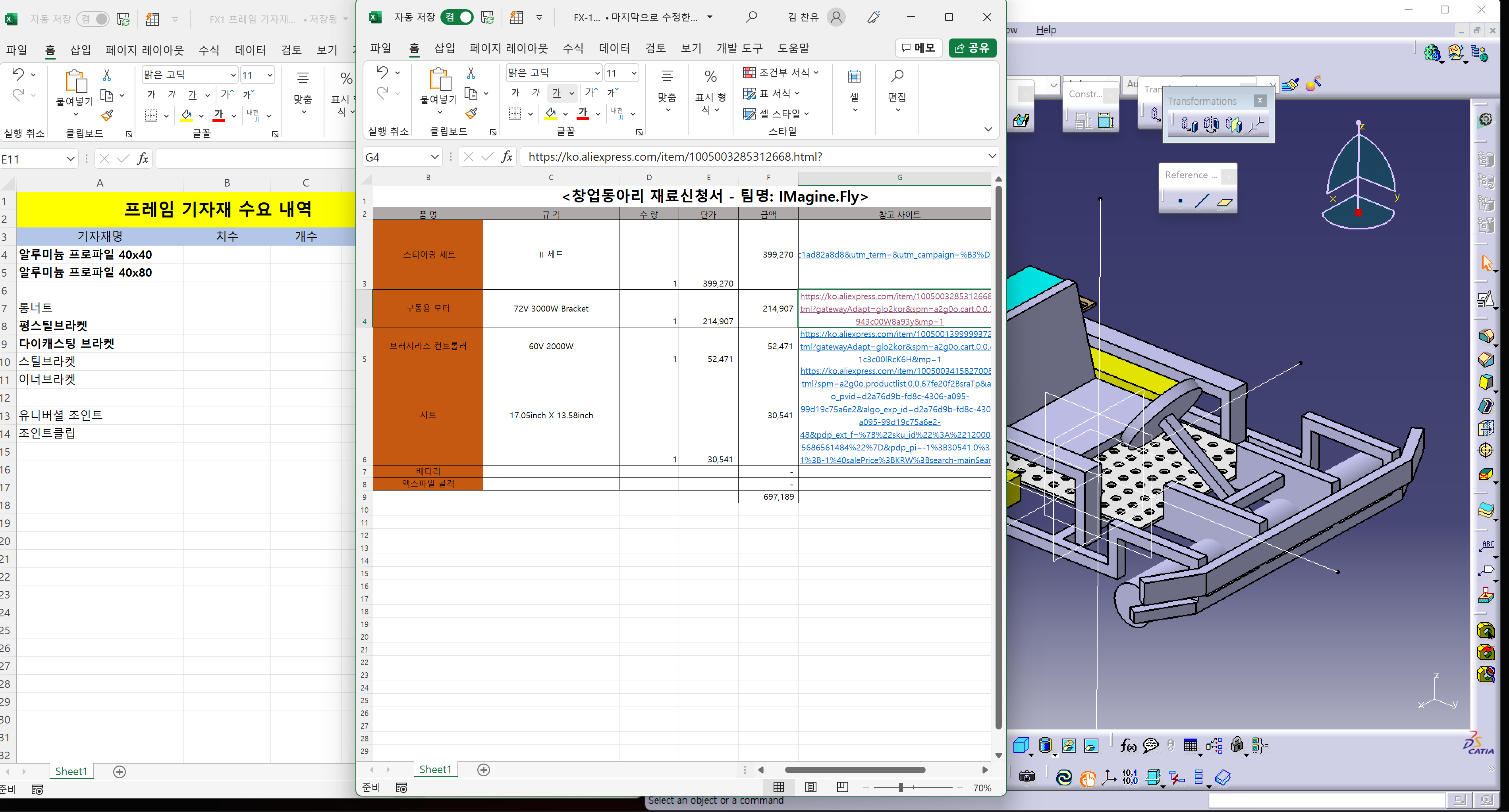
Task: Select total cell 697,189
Action: click(x=768, y=496)
